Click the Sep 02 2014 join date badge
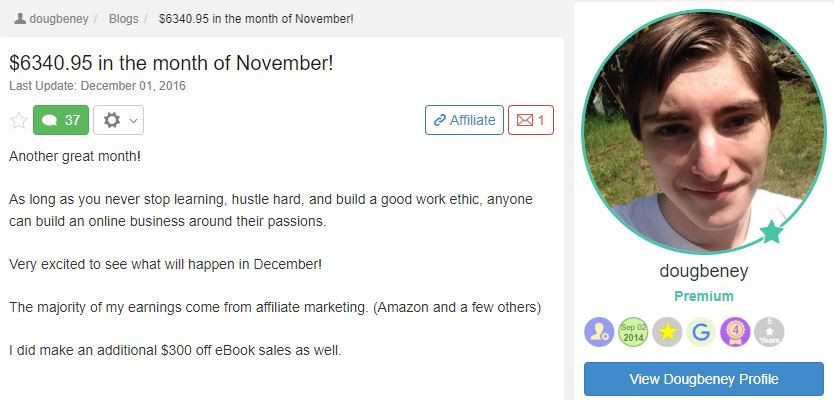834x400 pixels. coord(633,333)
